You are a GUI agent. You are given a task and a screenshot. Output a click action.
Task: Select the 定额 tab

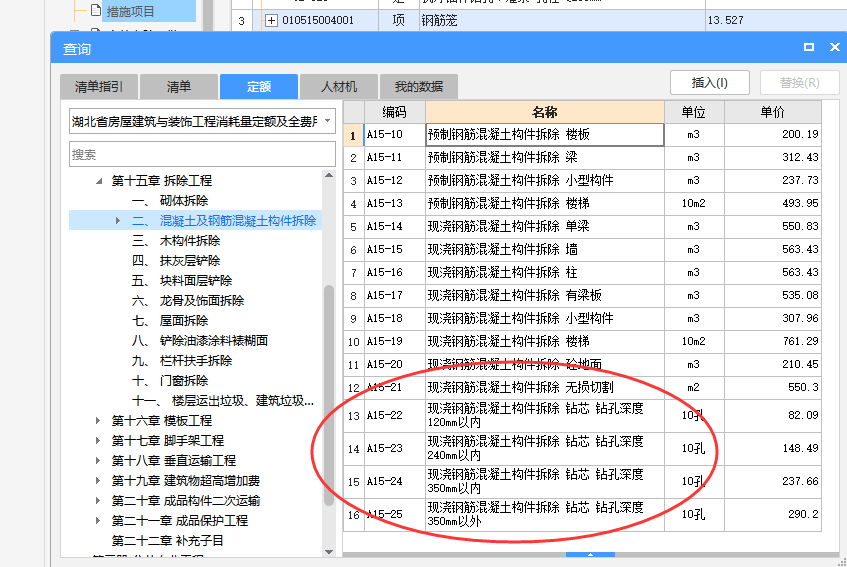coord(259,86)
